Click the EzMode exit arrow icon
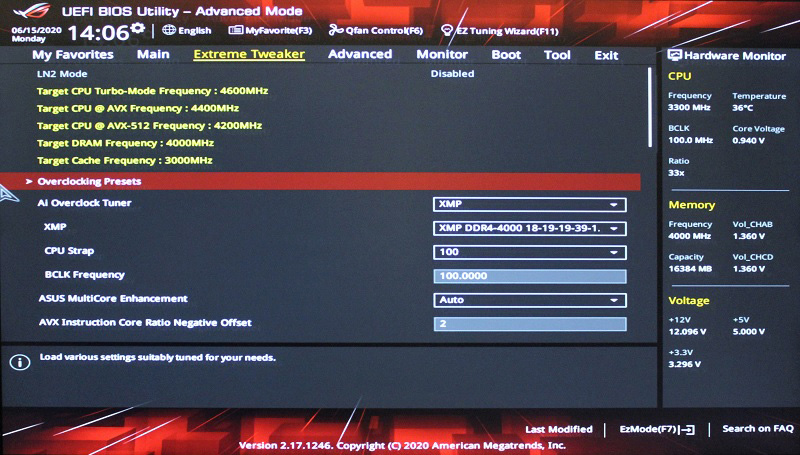800x455 pixels. click(x=688, y=429)
